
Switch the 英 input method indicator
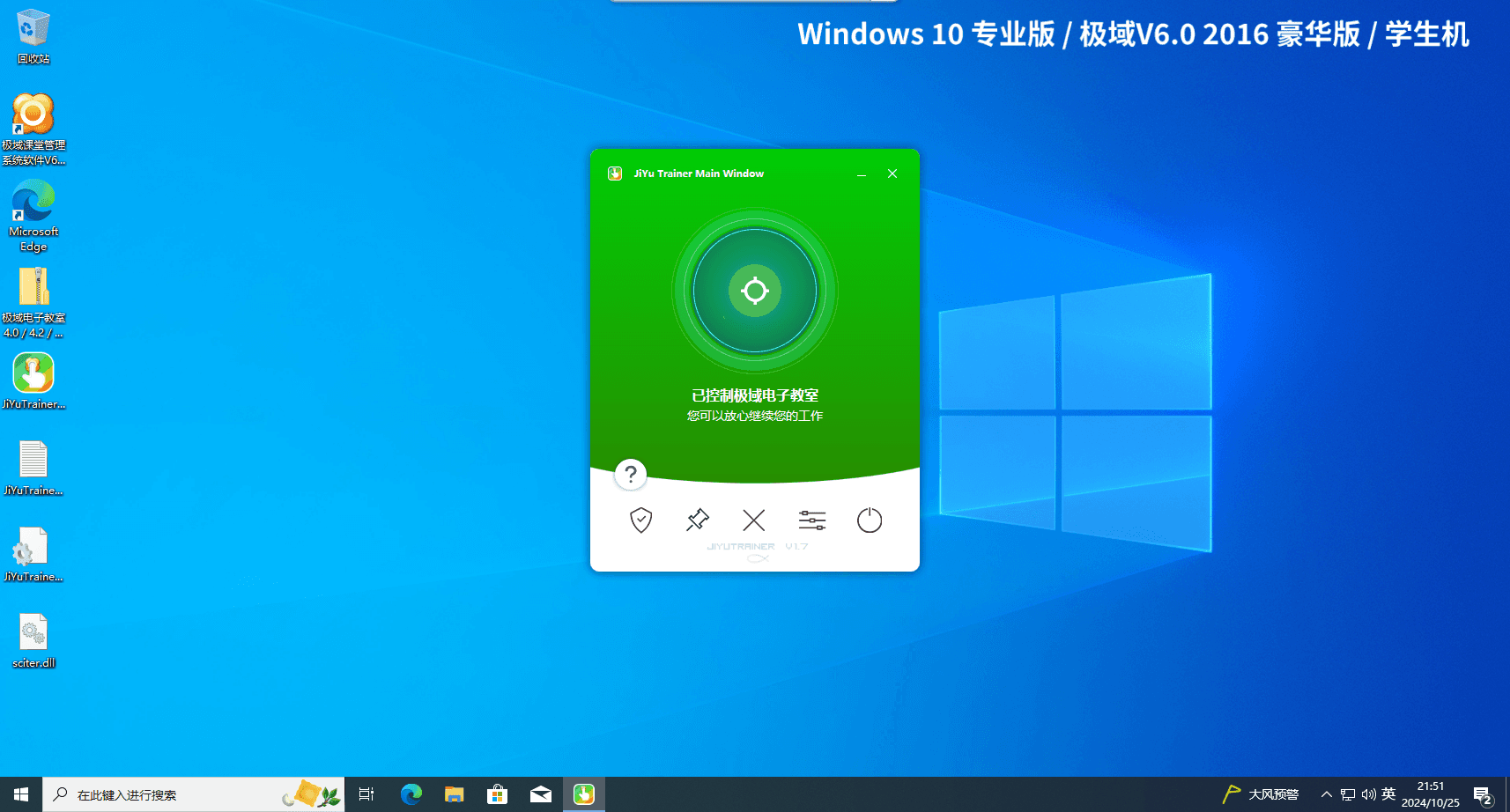(x=1389, y=794)
